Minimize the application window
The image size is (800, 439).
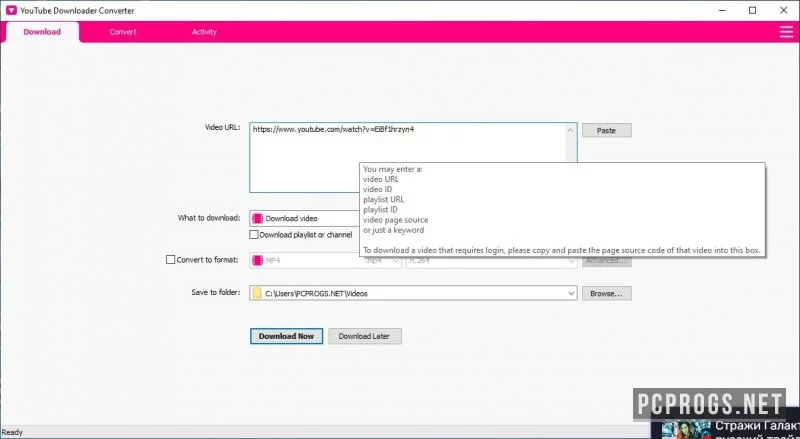click(x=722, y=10)
